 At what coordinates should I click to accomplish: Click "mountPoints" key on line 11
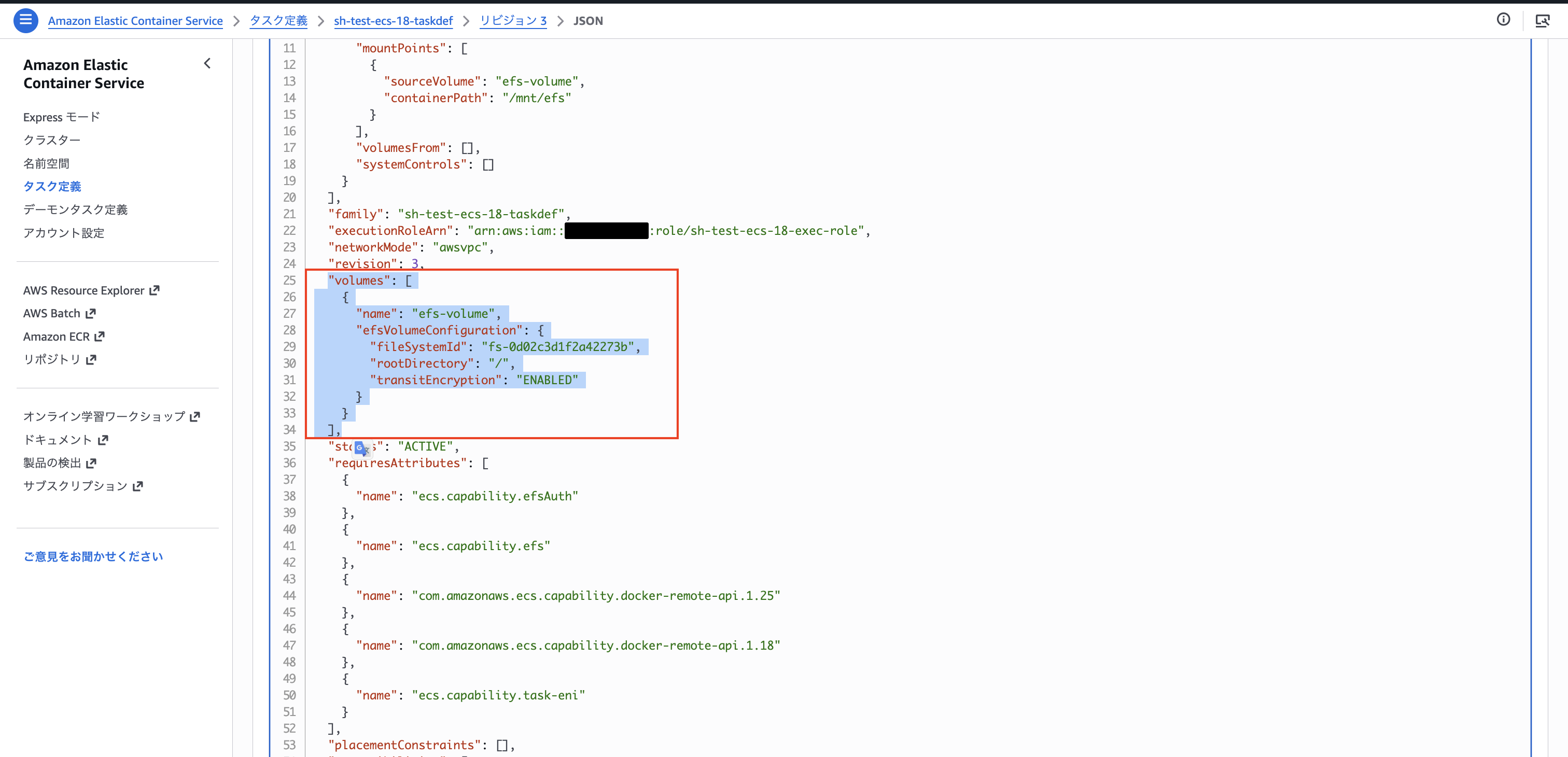pos(401,48)
